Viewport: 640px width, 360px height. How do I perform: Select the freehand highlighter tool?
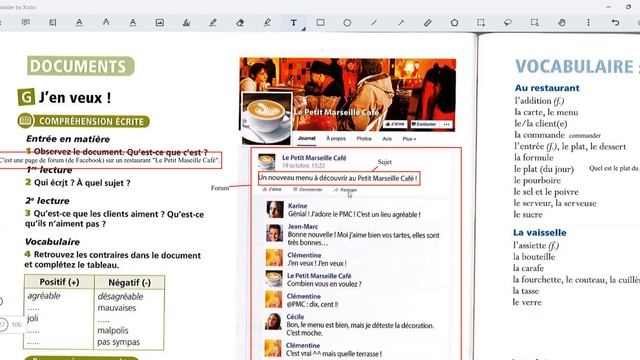click(267, 22)
